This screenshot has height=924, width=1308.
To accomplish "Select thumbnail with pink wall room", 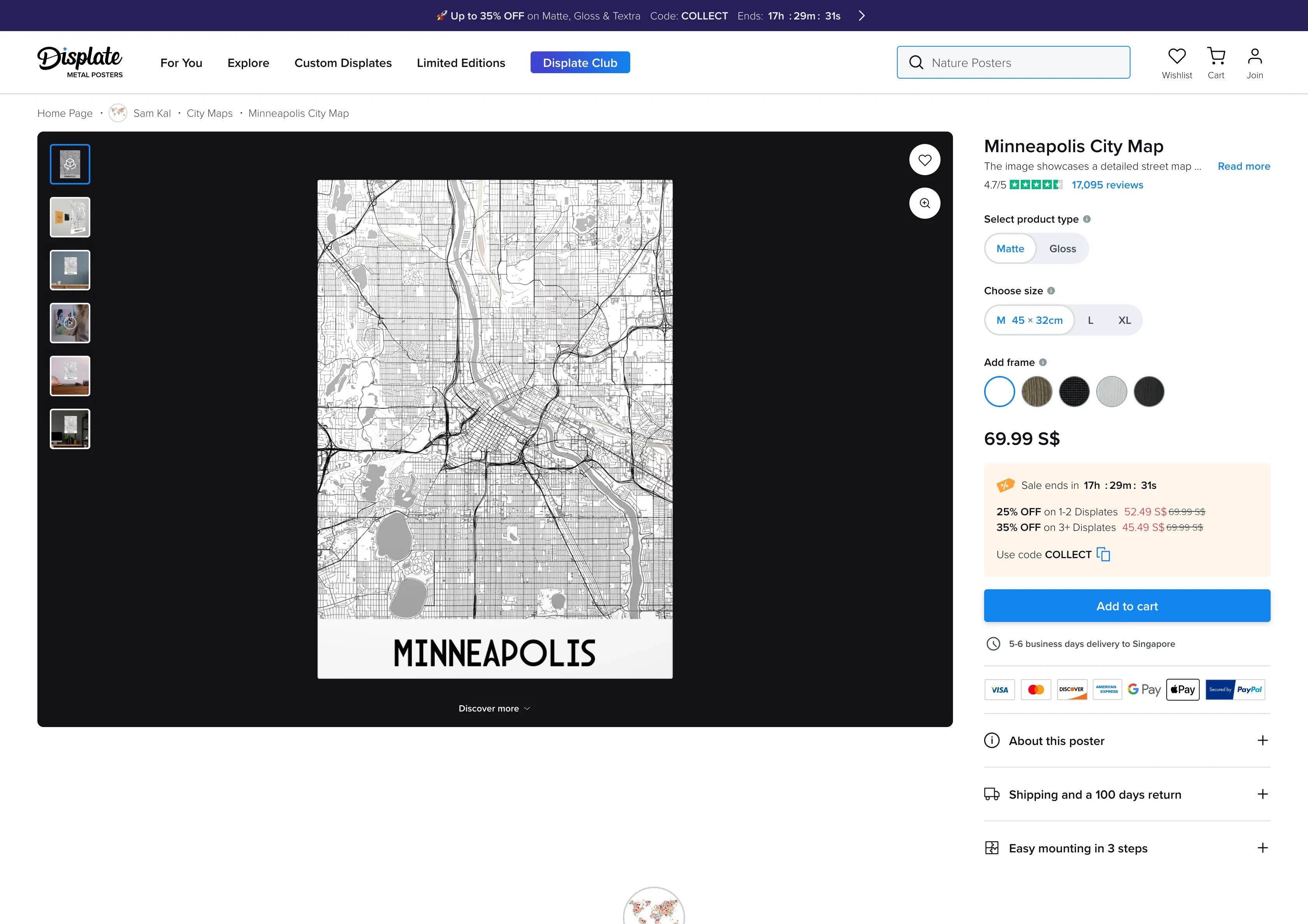I will click(70, 376).
